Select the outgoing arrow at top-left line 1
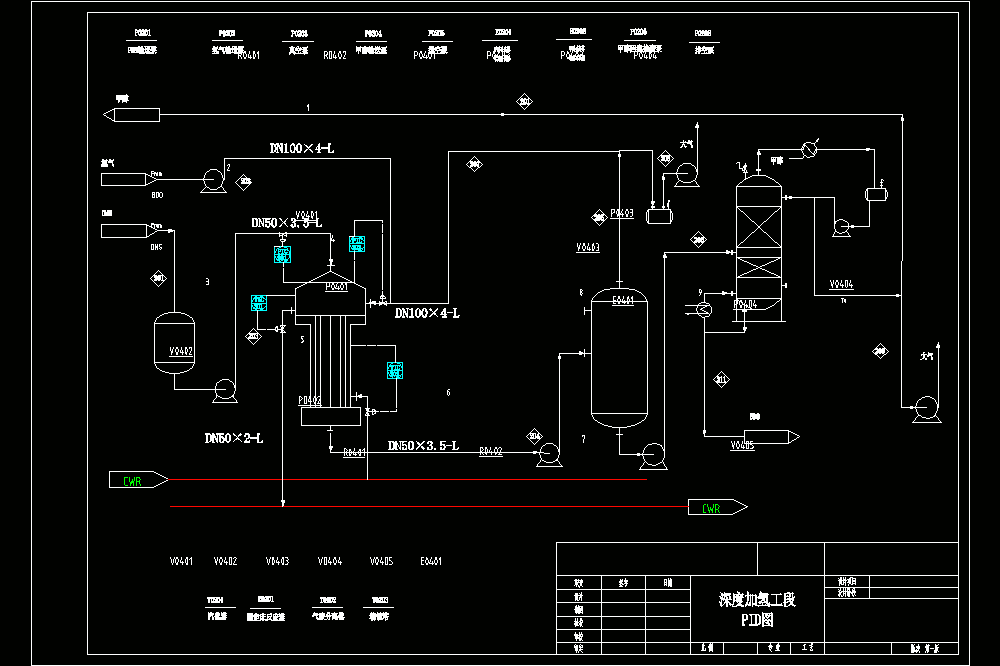 tap(131, 115)
